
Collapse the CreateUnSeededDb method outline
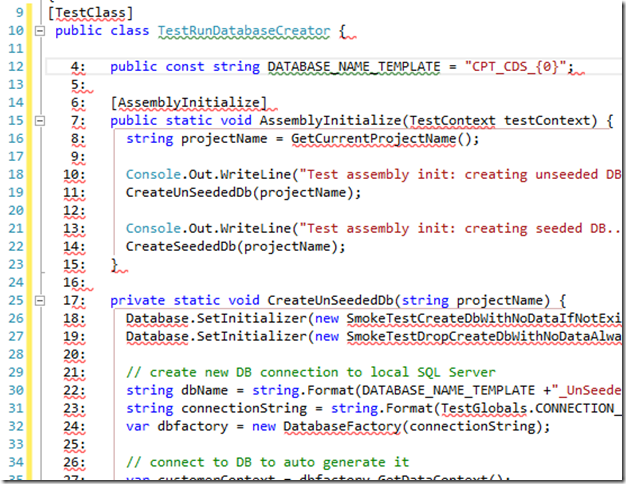tap(40, 300)
